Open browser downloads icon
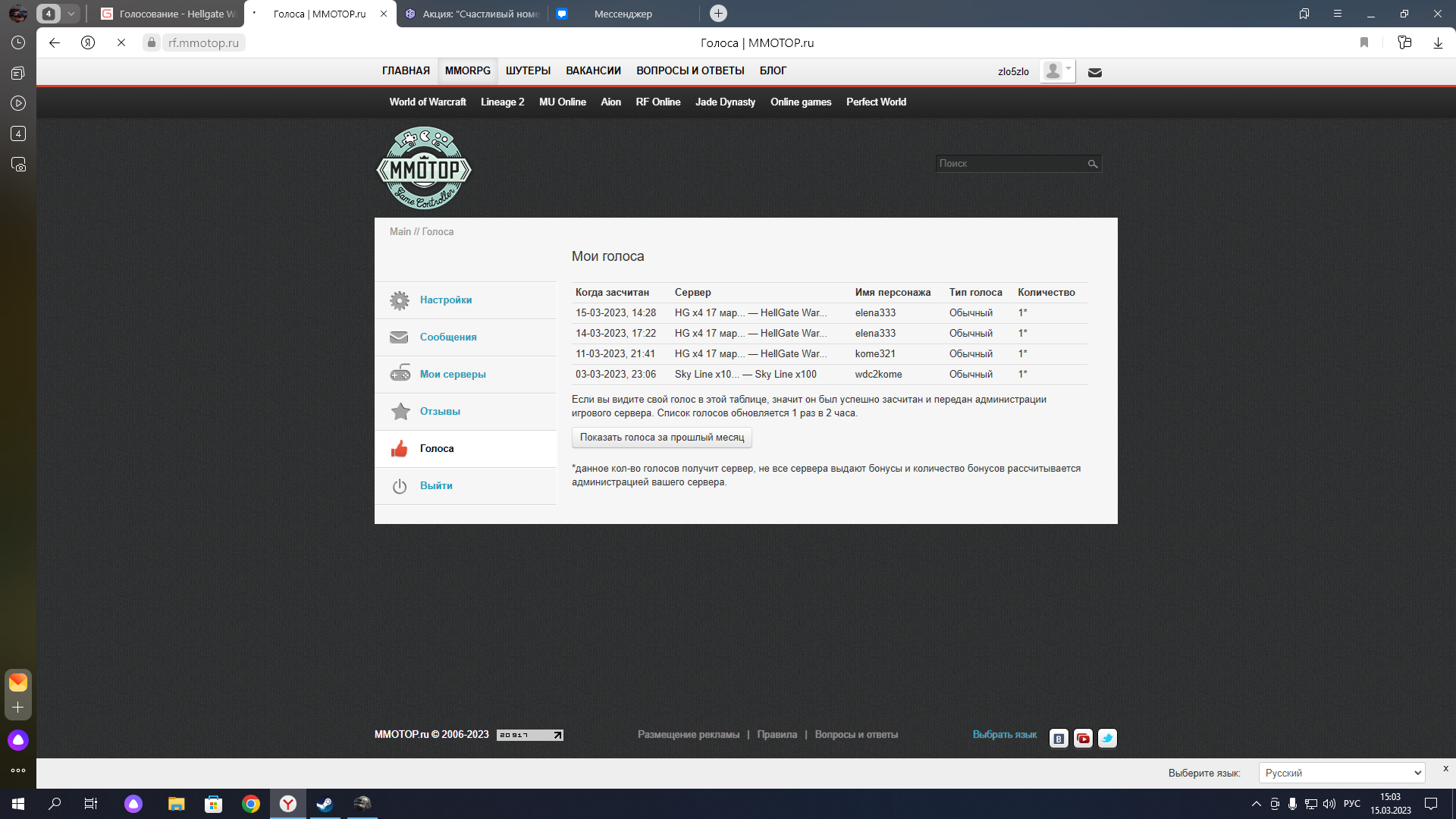This screenshot has height=819, width=1456. point(1438,42)
